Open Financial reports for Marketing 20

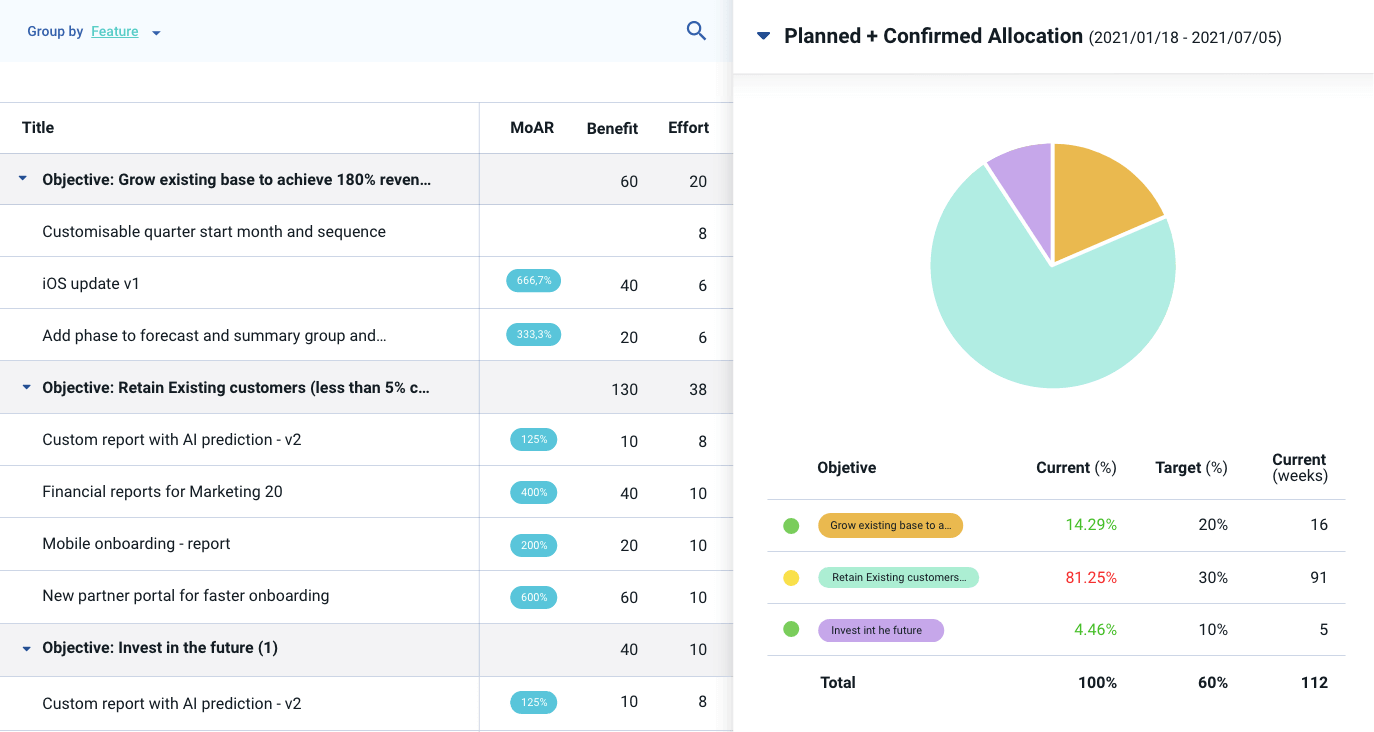(162, 491)
